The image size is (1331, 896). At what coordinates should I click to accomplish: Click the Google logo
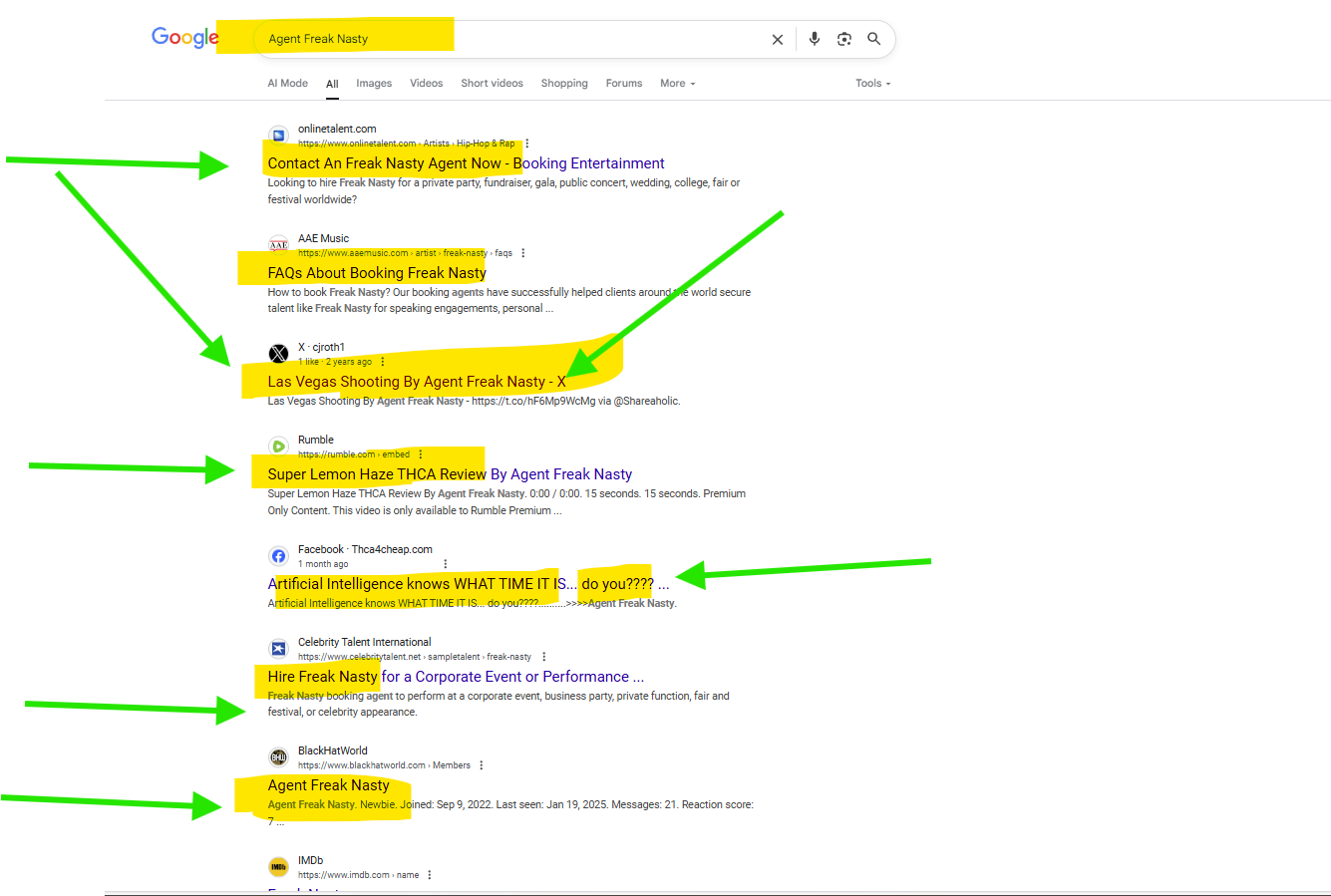185,38
